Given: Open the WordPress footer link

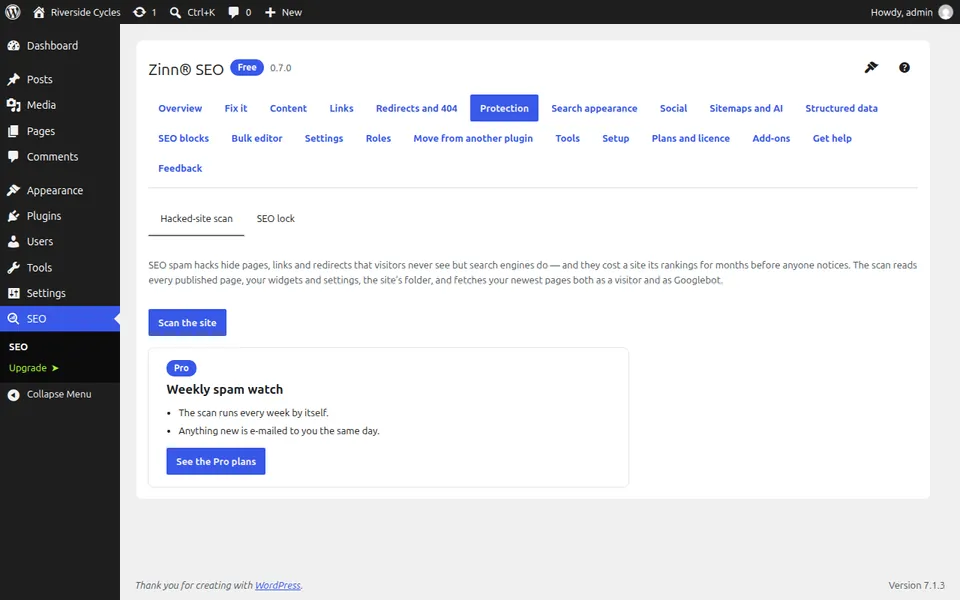Looking at the screenshot, I should click(x=278, y=585).
